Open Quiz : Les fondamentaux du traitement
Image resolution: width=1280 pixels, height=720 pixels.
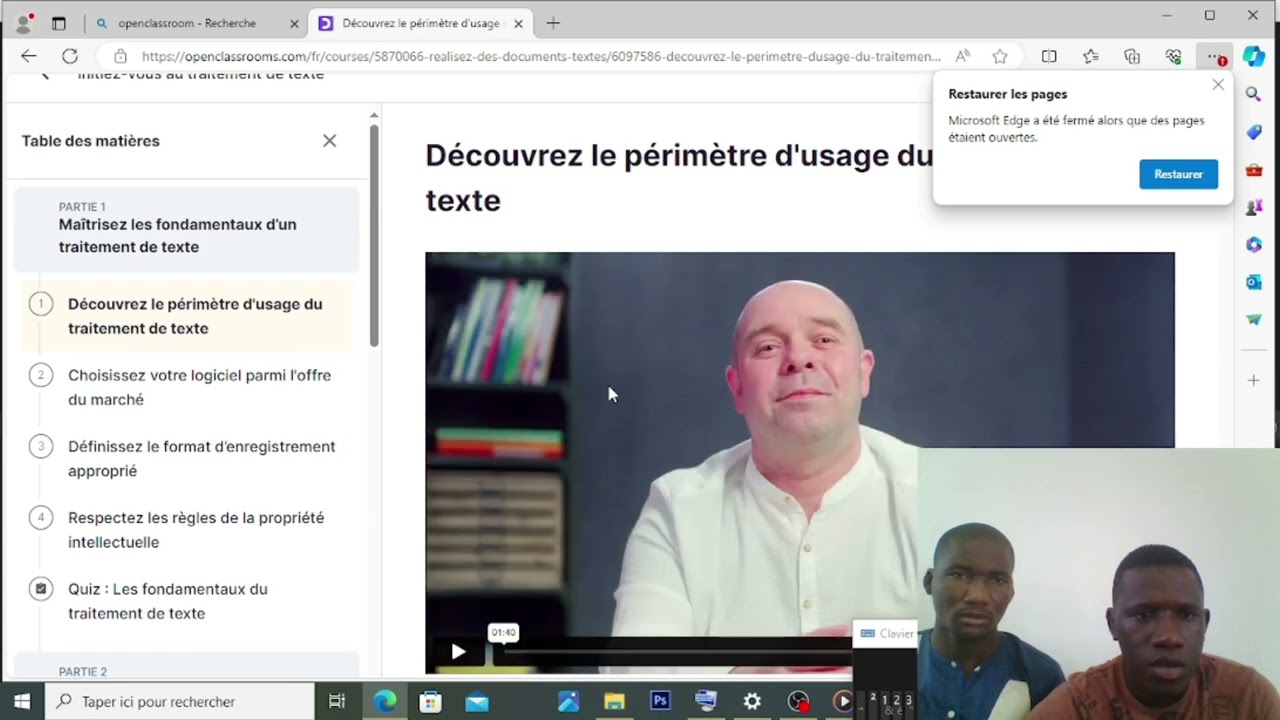167,601
